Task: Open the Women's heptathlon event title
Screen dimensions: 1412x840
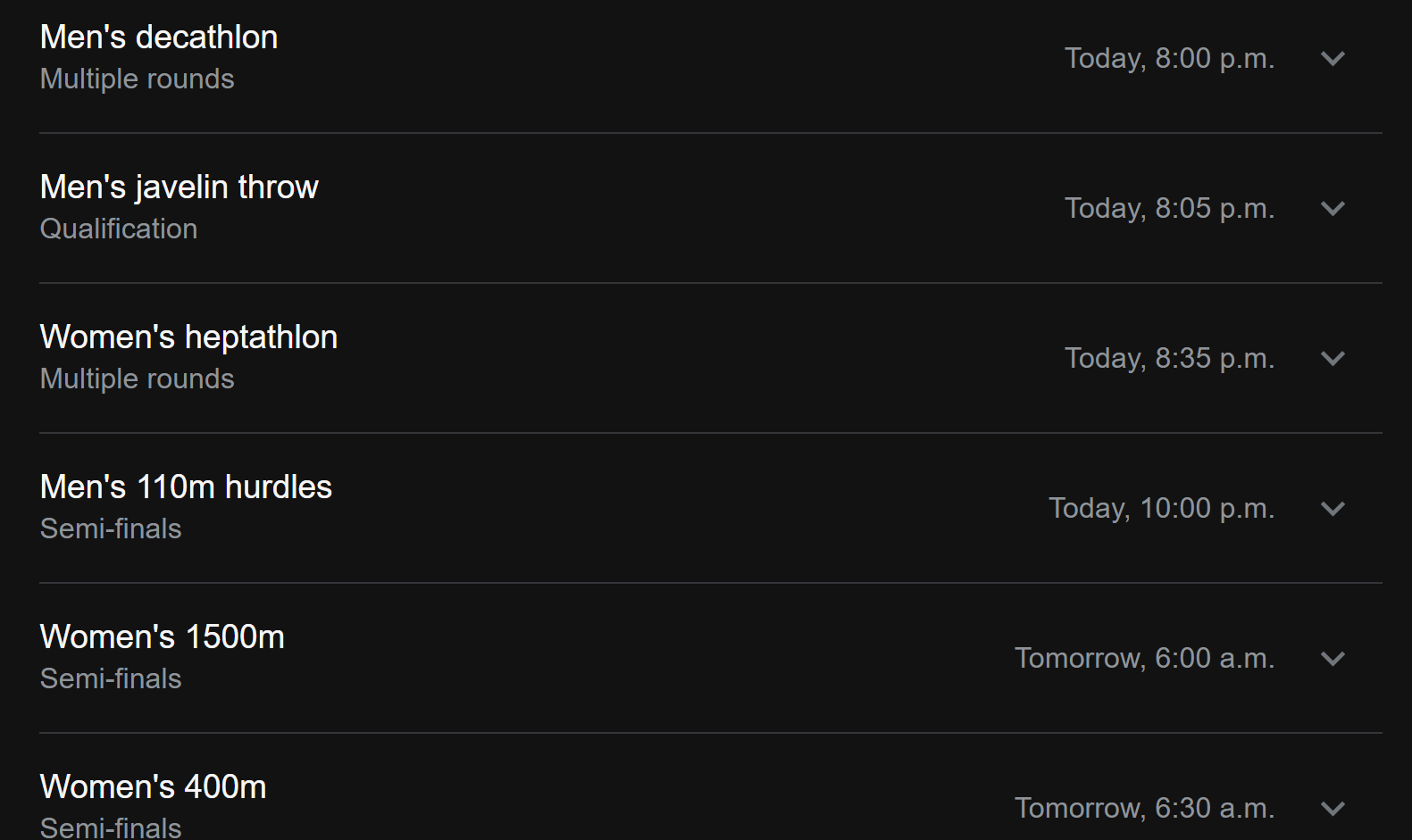Action: [188, 337]
